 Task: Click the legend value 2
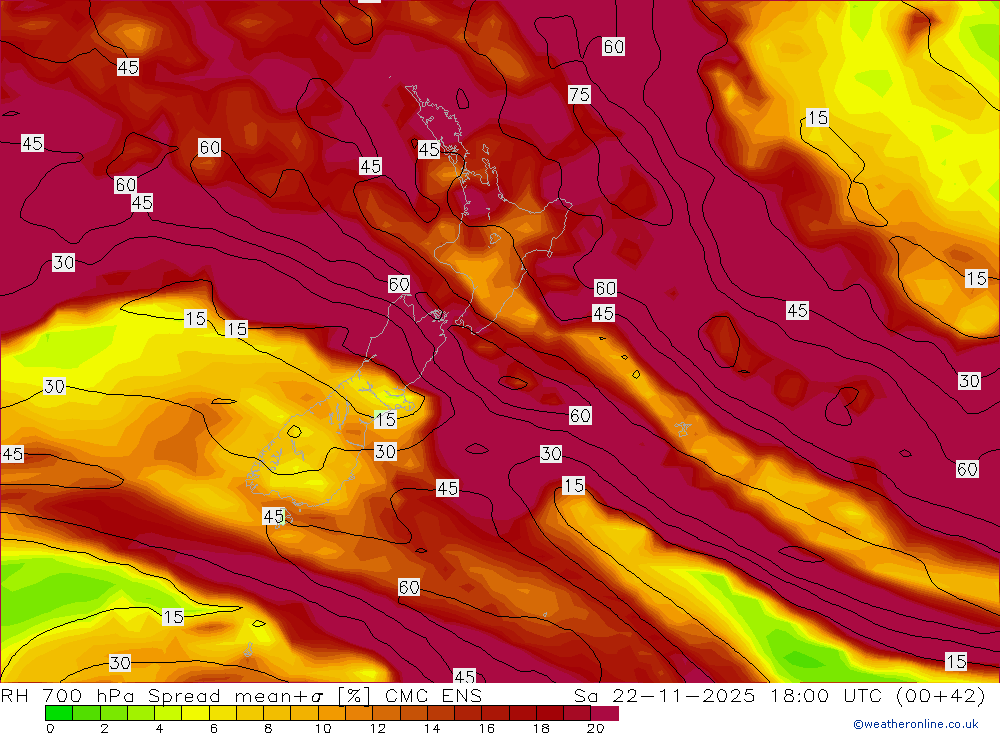[104, 728]
